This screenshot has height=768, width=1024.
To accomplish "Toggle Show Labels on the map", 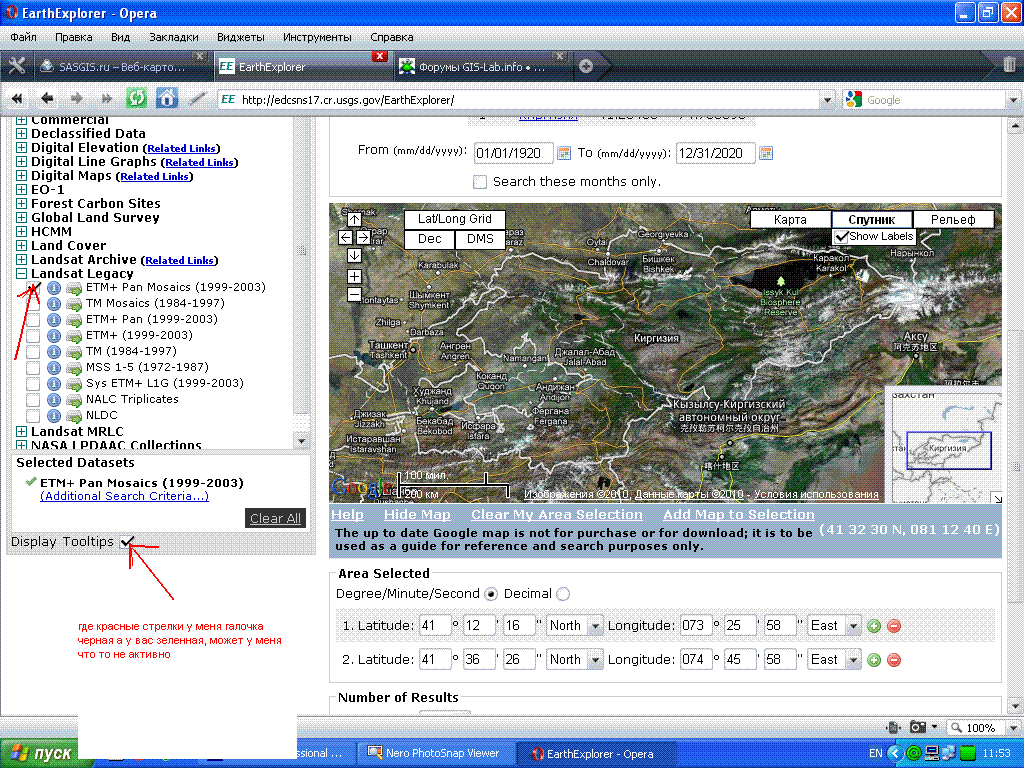I will 842,237.
